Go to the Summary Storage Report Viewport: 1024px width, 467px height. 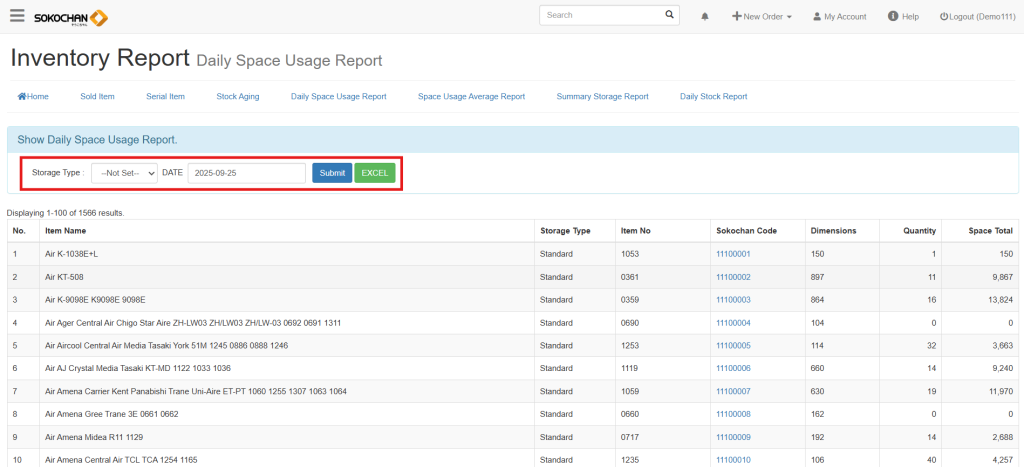pos(602,97)
